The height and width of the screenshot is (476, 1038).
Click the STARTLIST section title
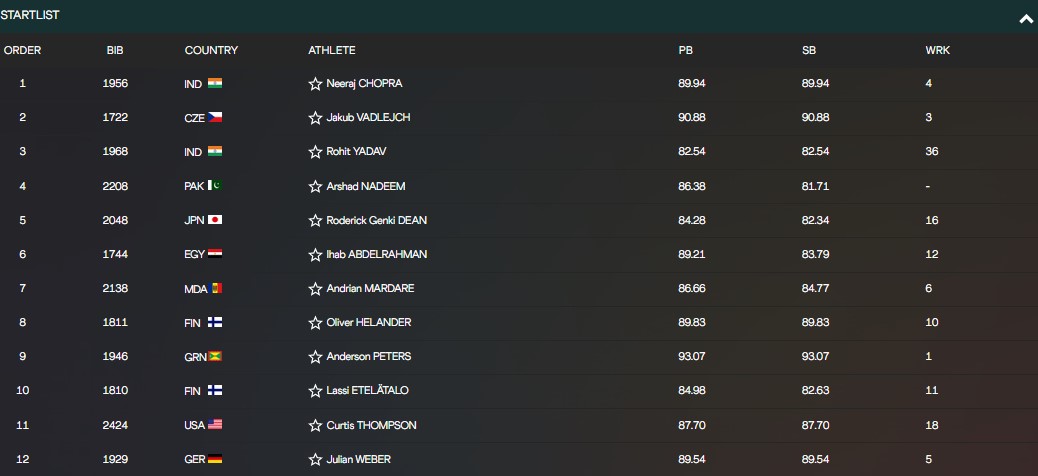[30, 15]
